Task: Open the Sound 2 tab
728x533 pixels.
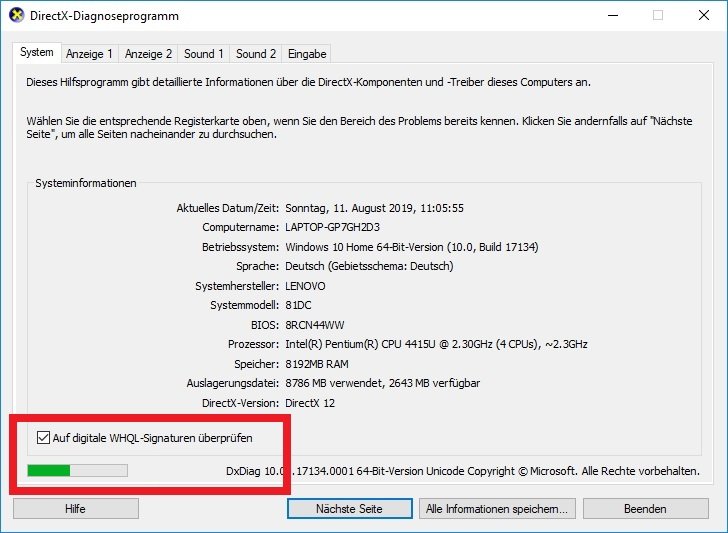Action: click(x=256, y=54)
